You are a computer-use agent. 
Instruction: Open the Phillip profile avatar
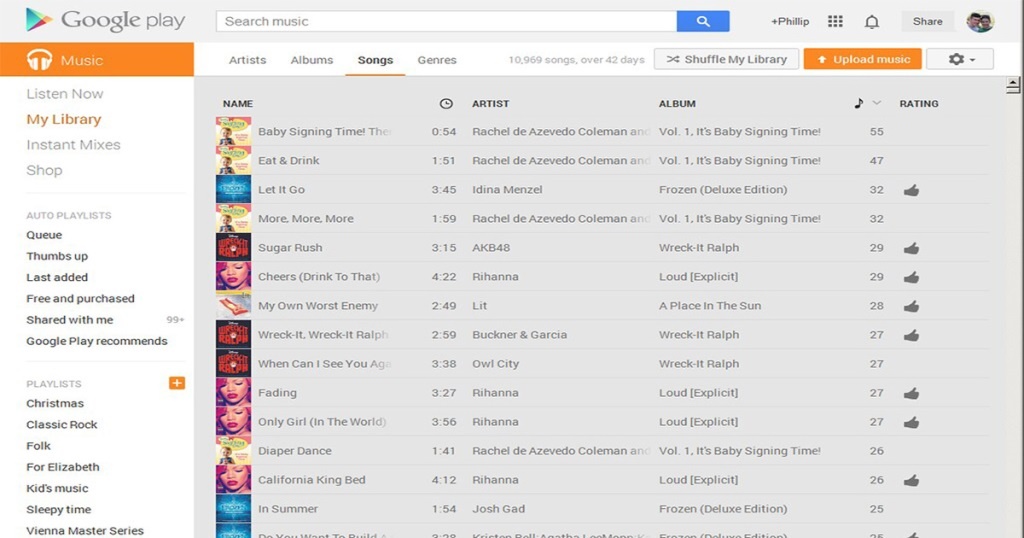(x=980, y=21)
